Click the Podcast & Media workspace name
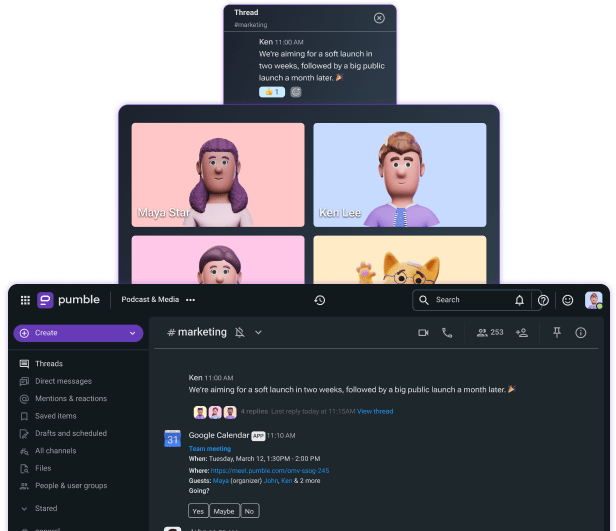 (x=150, y=300)
